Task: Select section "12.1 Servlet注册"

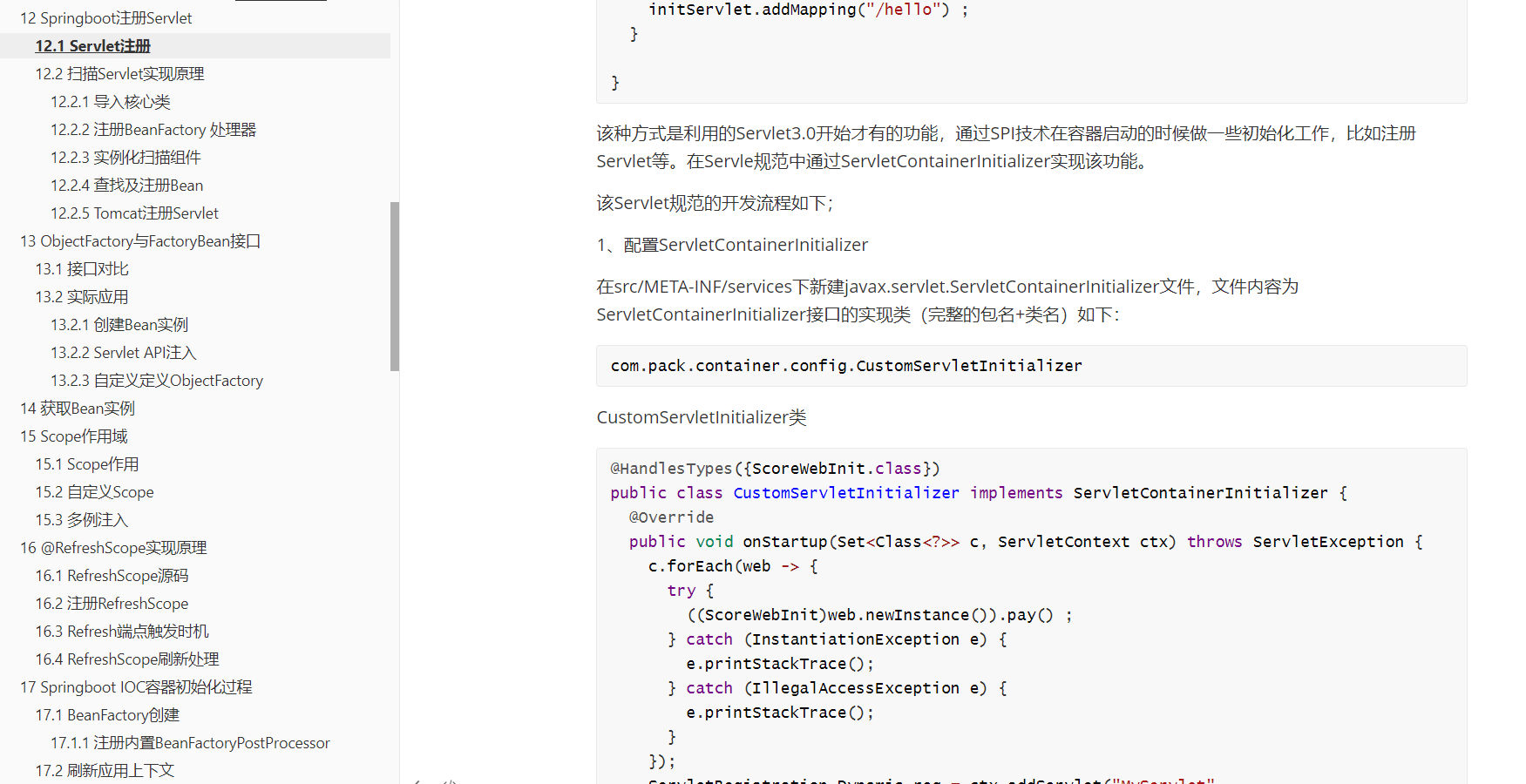Action: tap(92, 46)
